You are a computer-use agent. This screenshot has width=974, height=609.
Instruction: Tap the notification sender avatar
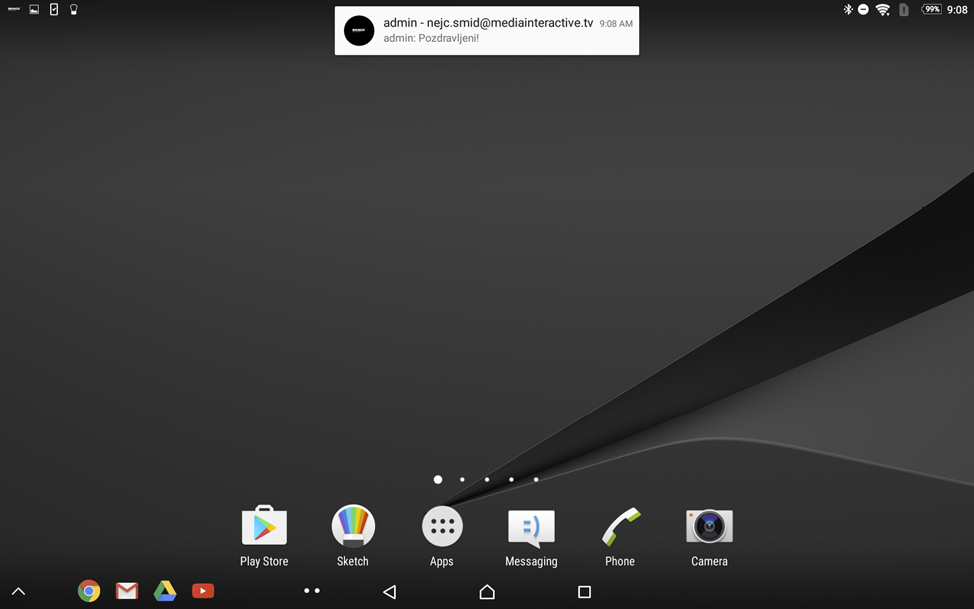[359, 30]
